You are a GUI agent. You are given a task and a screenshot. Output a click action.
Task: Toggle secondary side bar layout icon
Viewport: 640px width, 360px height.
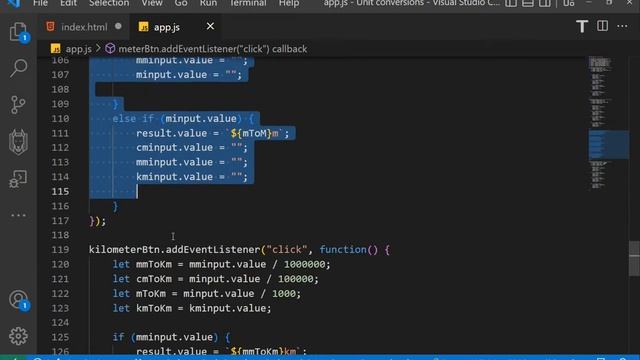coord(544,3)
